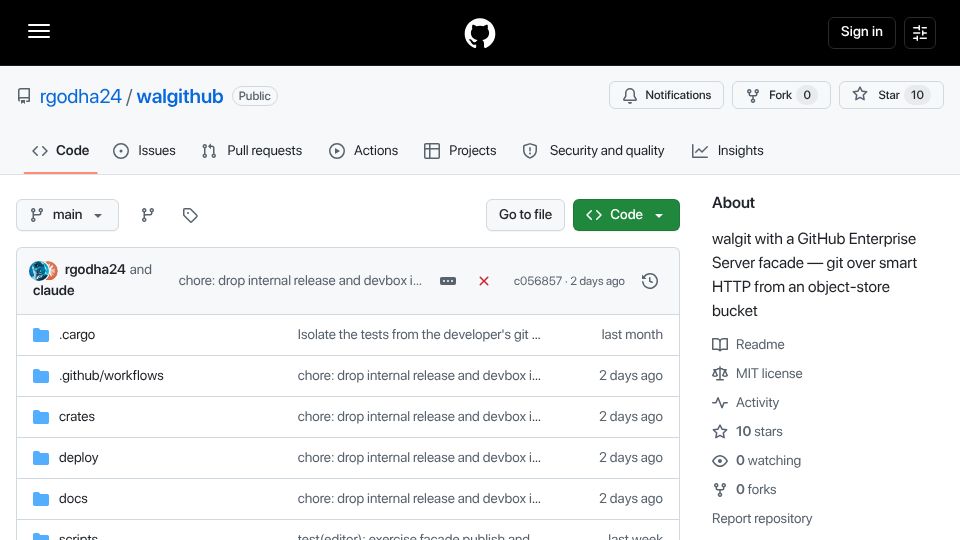Viewport: 960px width, 540px height.
Task: Open the Projects tab
Action: coord(460,151)
